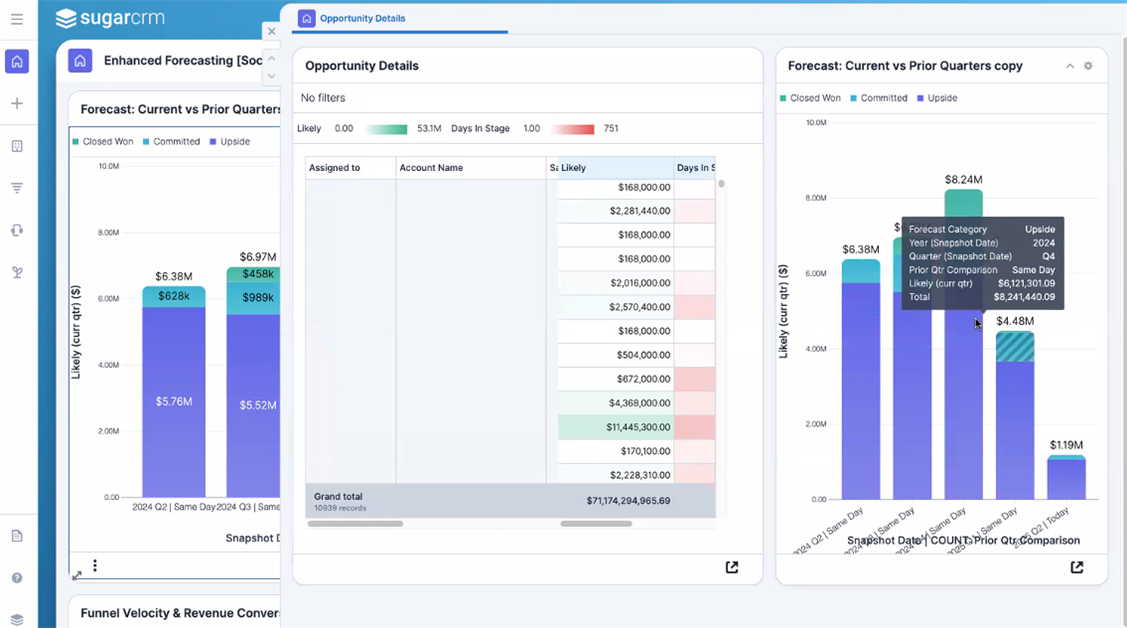Open Opportunity Details in external view
The width and height of the screenshot is (1127, 628).
[732, 567]
